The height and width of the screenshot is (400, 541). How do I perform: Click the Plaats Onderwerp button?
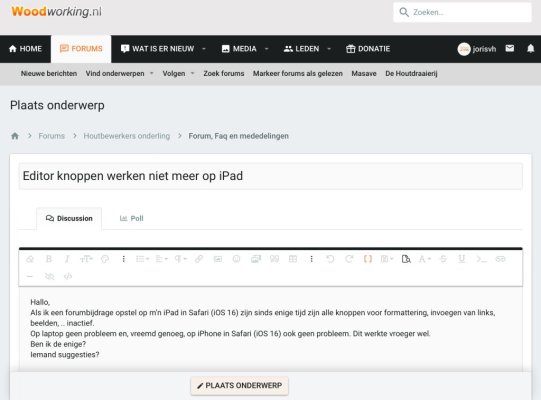(239, 386)
